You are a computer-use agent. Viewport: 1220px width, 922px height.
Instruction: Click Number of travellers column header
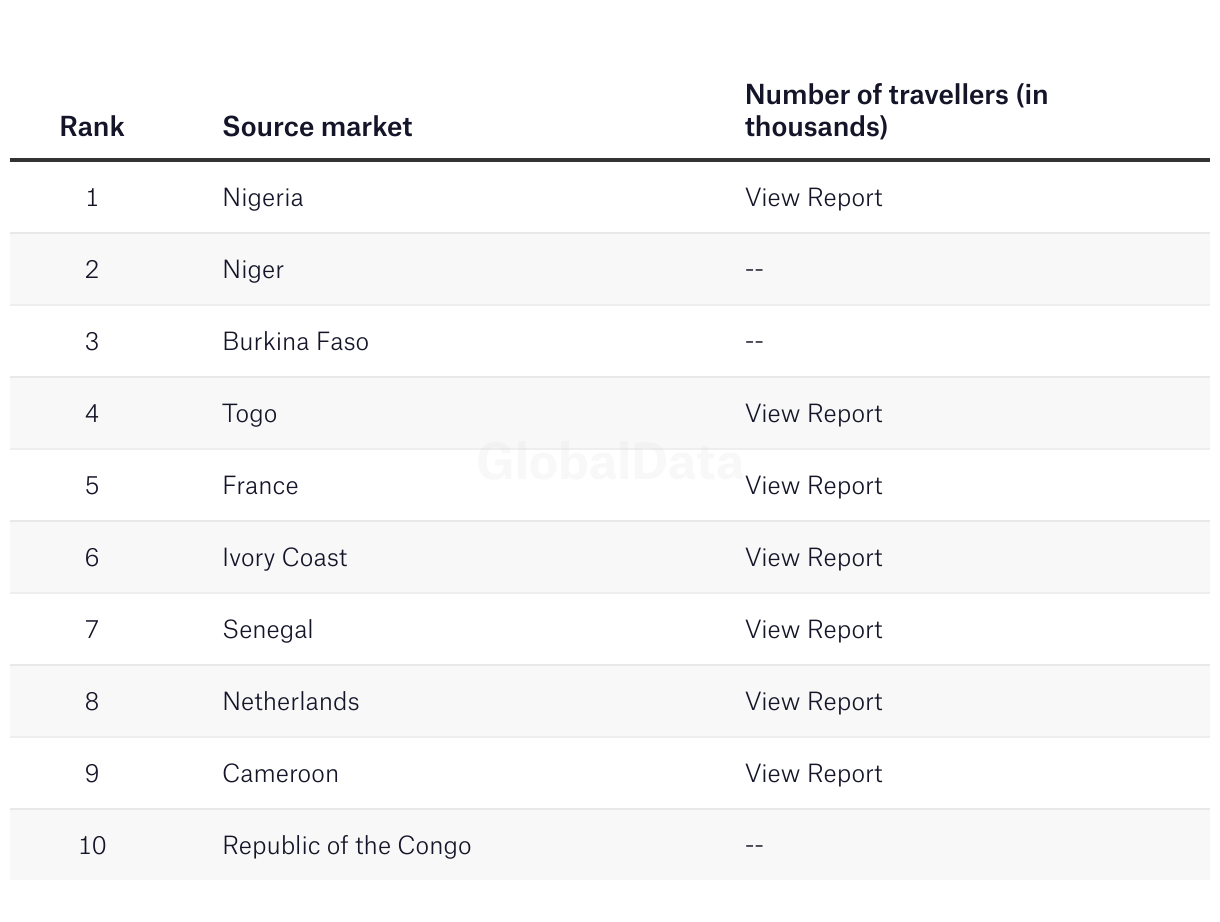pos(896,111)
